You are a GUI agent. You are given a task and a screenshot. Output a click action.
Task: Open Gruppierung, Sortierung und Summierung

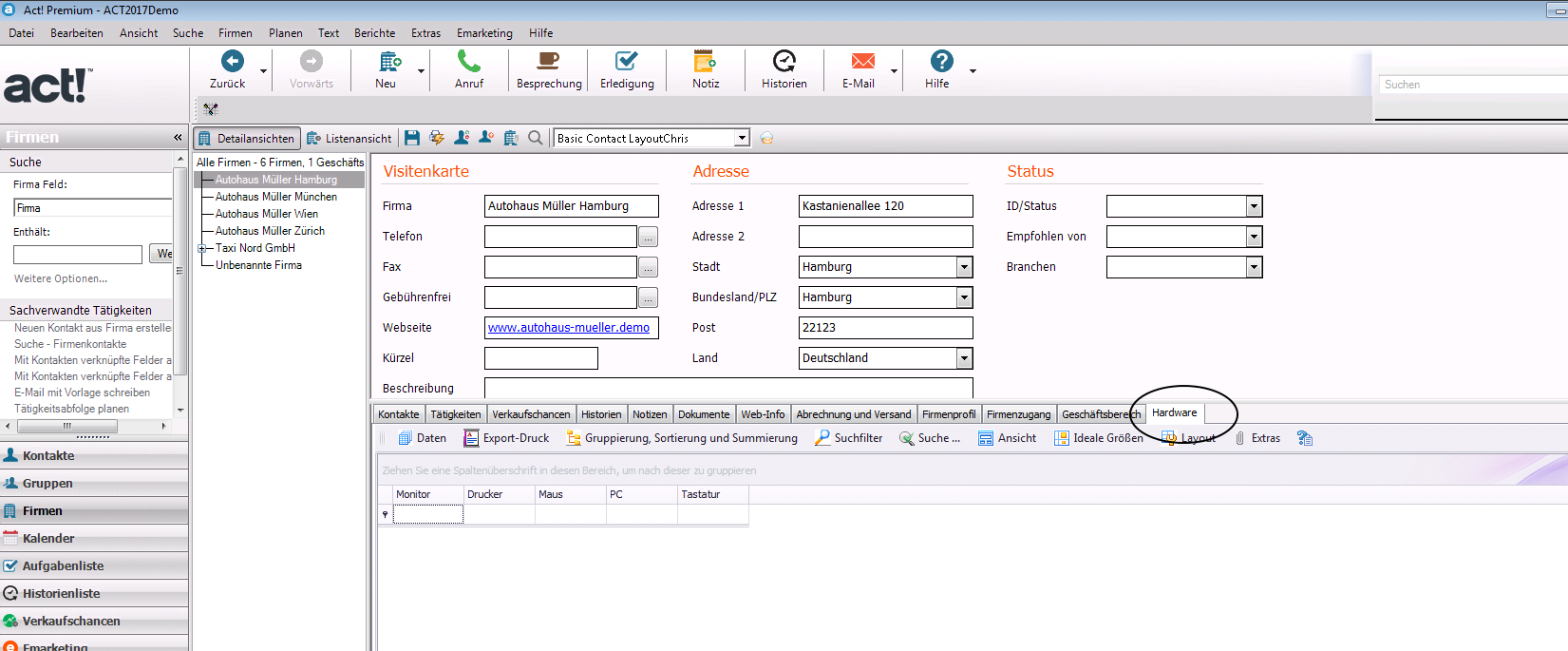coord(682,438)
